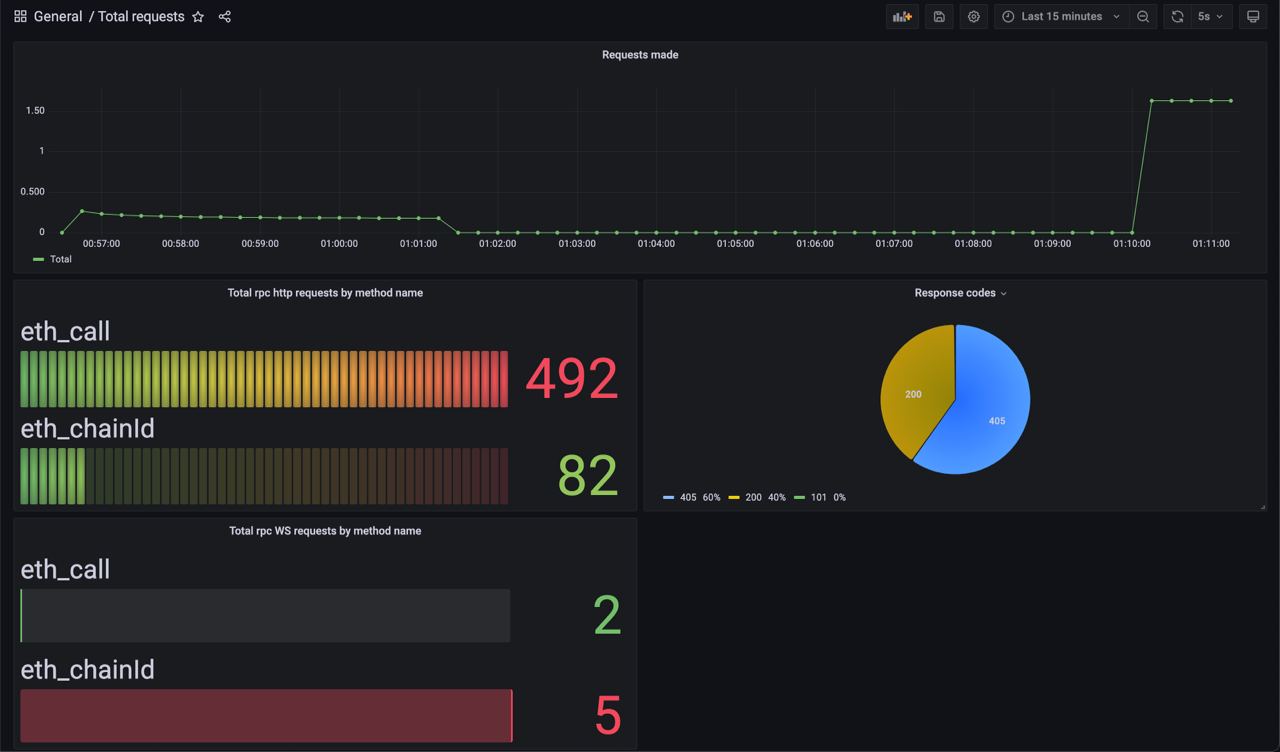Click the General breadcrumb link
Viewport: 1280px width, 752px height.
point(58,17)
